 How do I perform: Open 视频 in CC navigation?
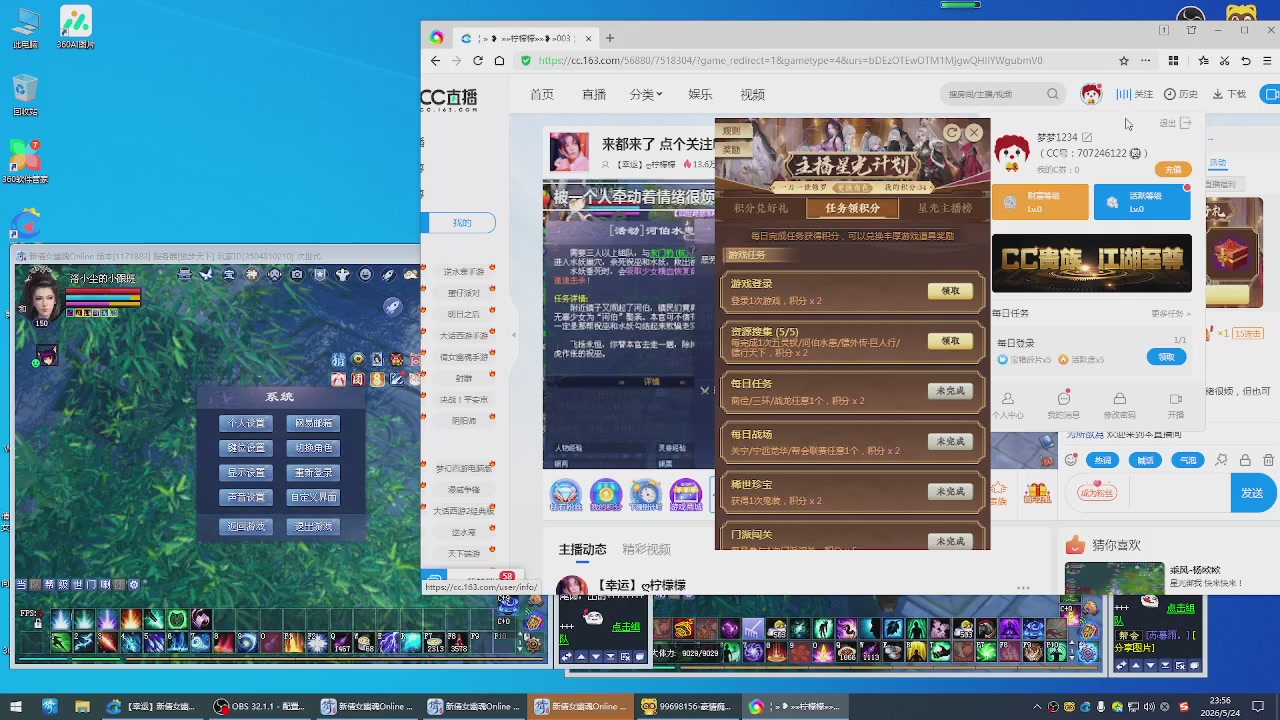(752, 94)
